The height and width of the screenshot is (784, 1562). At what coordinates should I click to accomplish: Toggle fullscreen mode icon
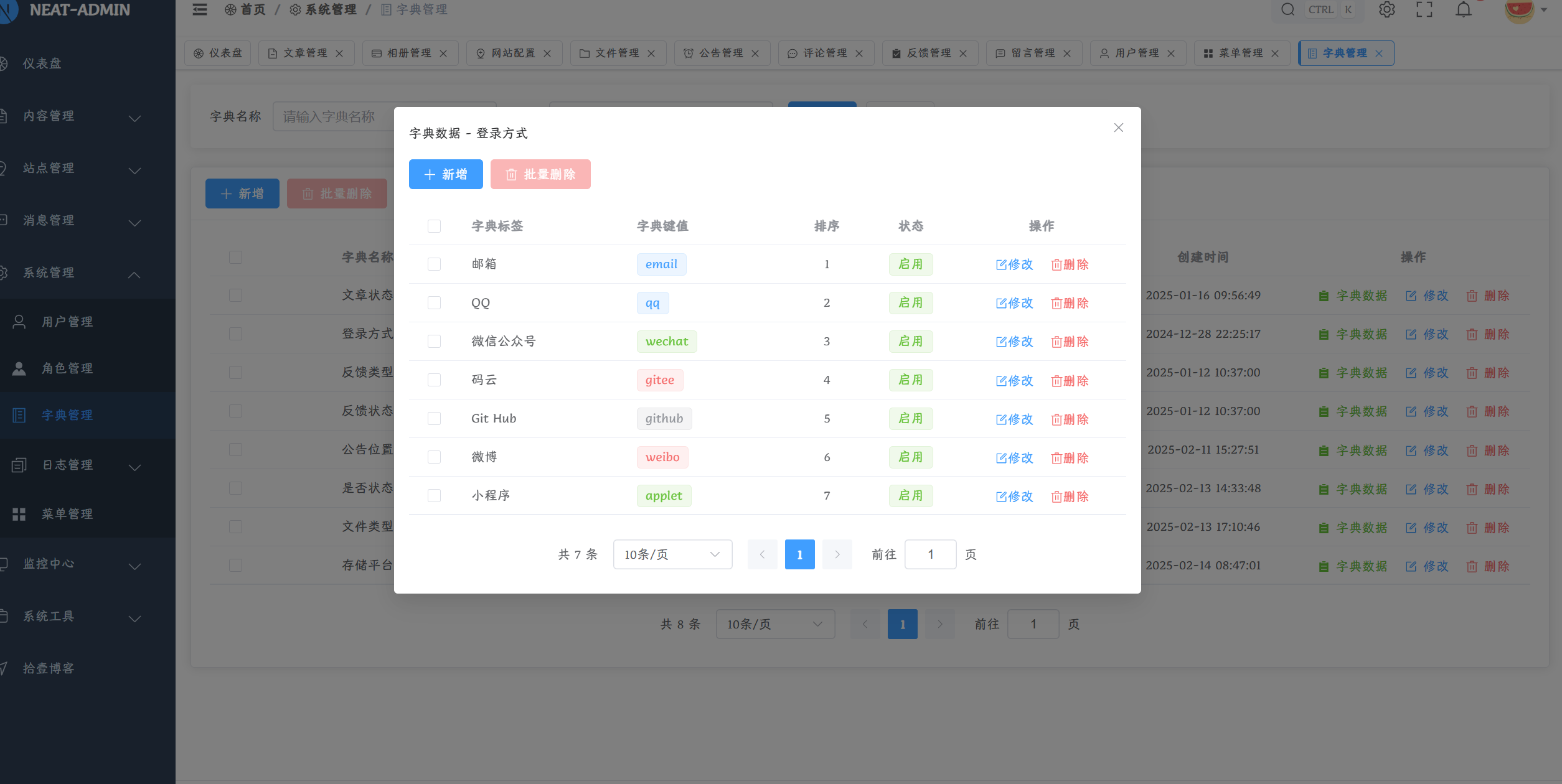click(1424, 9)
